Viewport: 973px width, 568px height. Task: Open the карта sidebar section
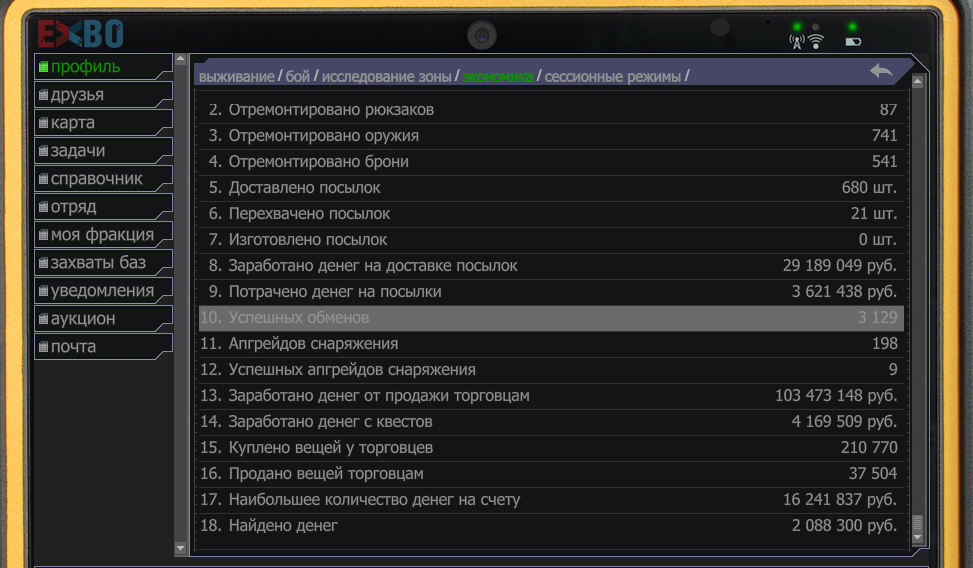(103, 122)
